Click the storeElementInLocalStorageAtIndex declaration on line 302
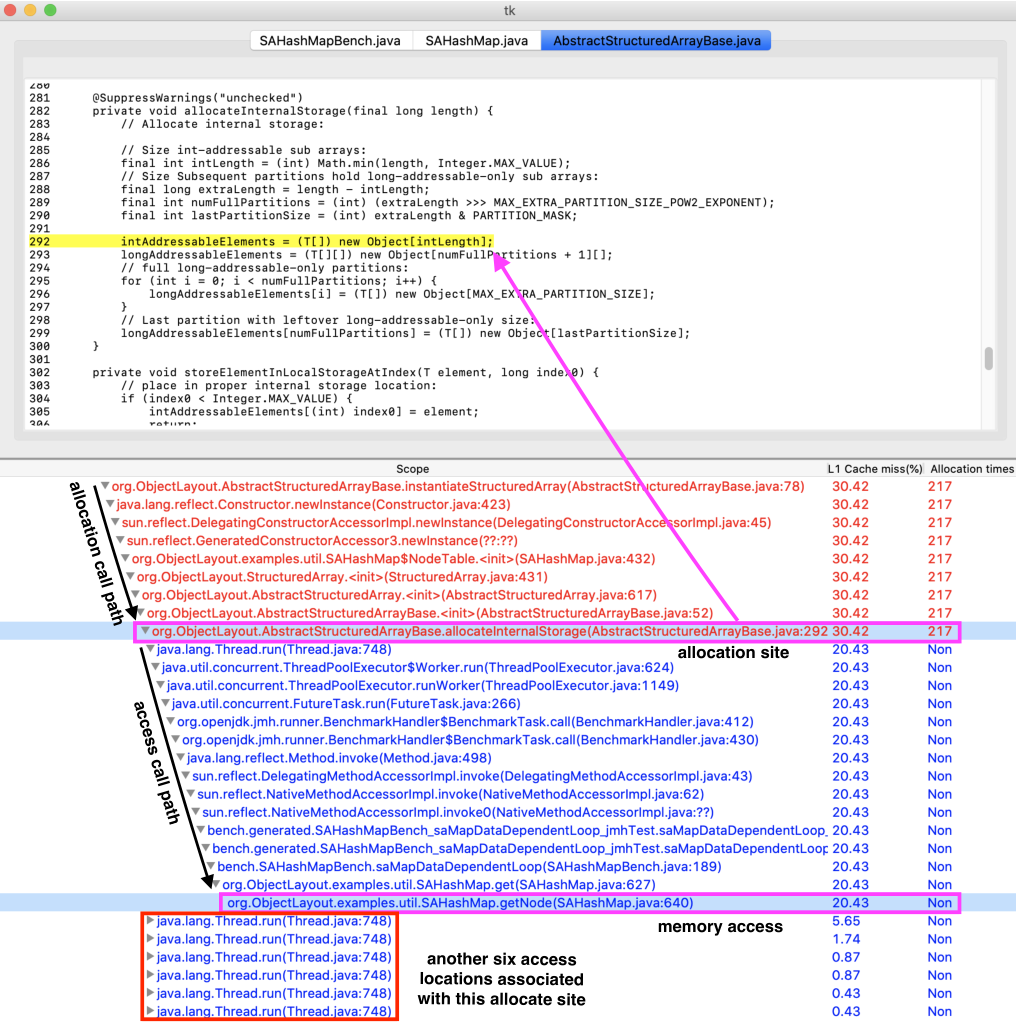 pos(345,373)
